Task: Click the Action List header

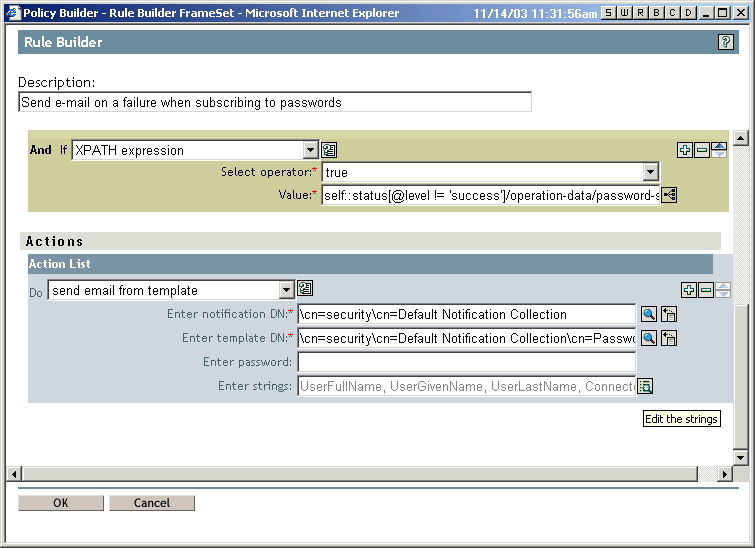Action: [370, 264]
